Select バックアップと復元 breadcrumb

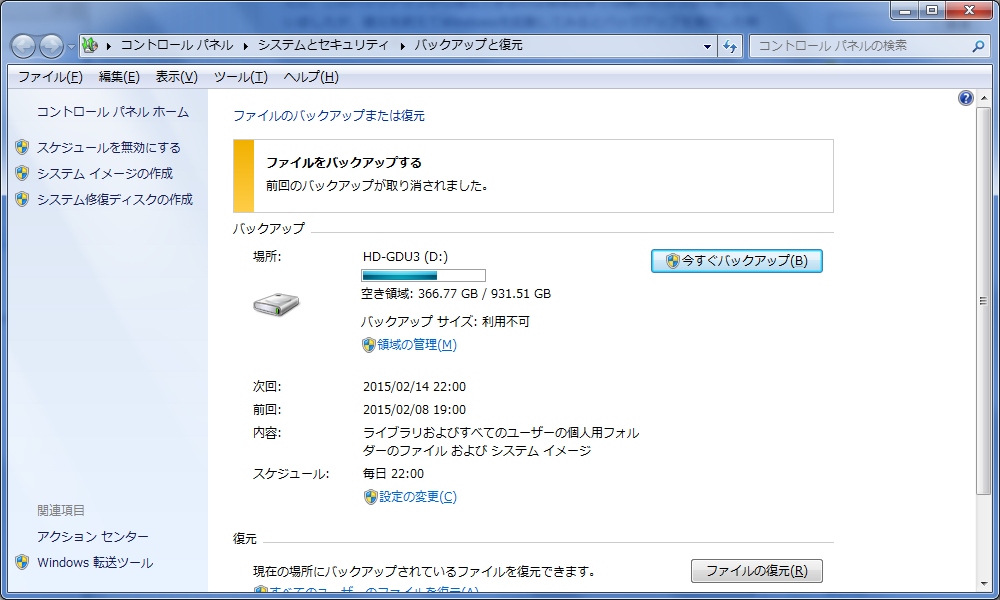468,45
